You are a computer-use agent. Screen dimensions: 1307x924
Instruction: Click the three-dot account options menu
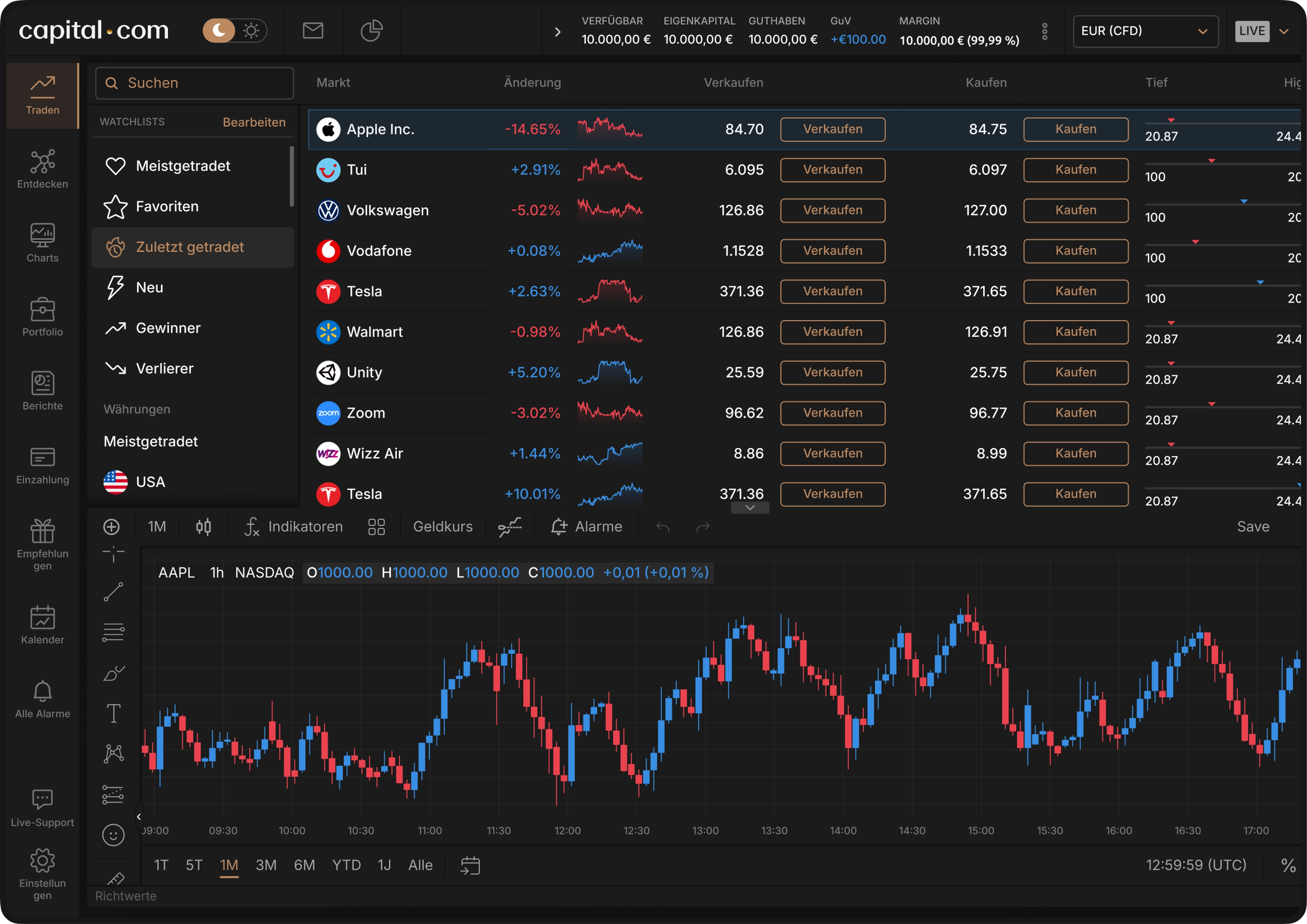tap(1045, 31)
